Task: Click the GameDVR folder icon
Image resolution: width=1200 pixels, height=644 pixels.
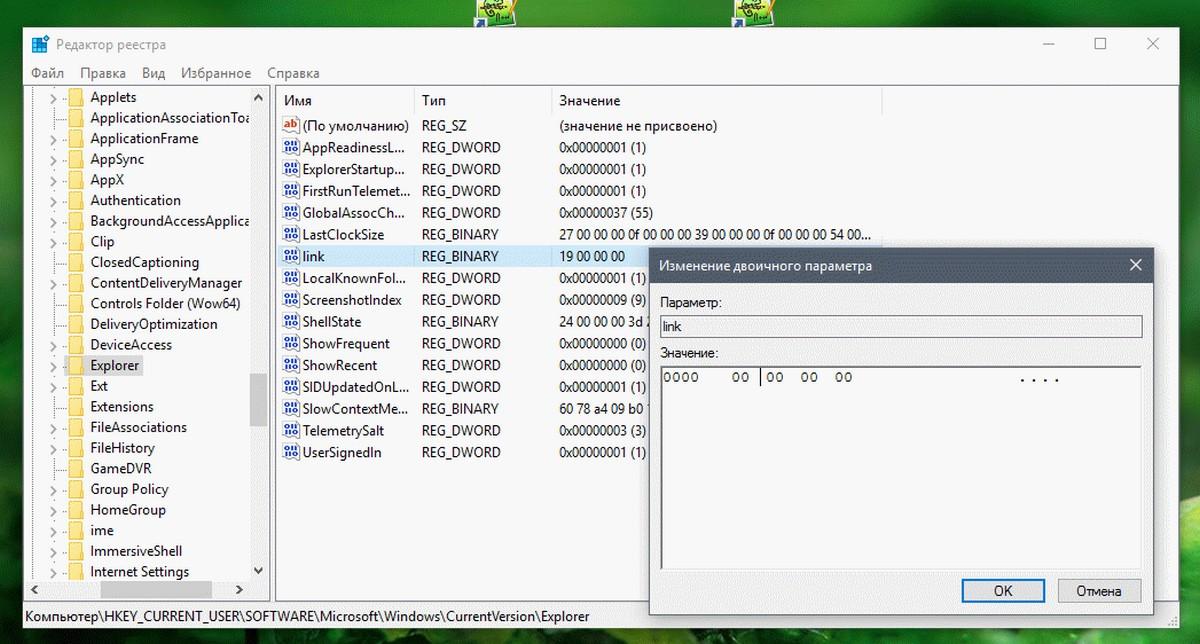Action: click(74, 468)
